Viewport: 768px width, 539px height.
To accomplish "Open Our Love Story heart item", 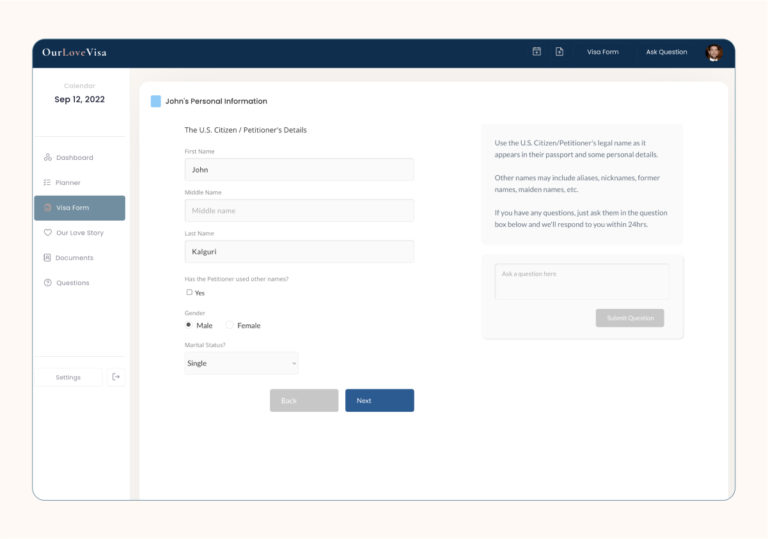I will click(79, 233).
